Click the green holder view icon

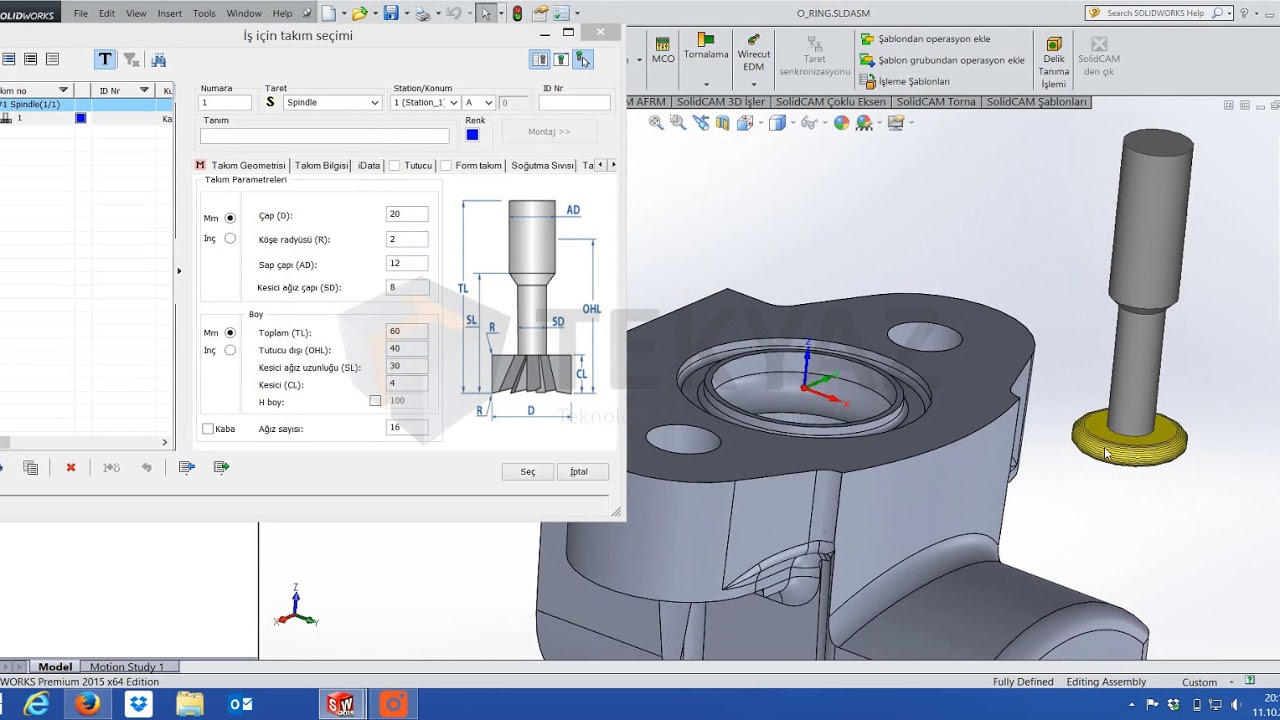coord(561,60)
